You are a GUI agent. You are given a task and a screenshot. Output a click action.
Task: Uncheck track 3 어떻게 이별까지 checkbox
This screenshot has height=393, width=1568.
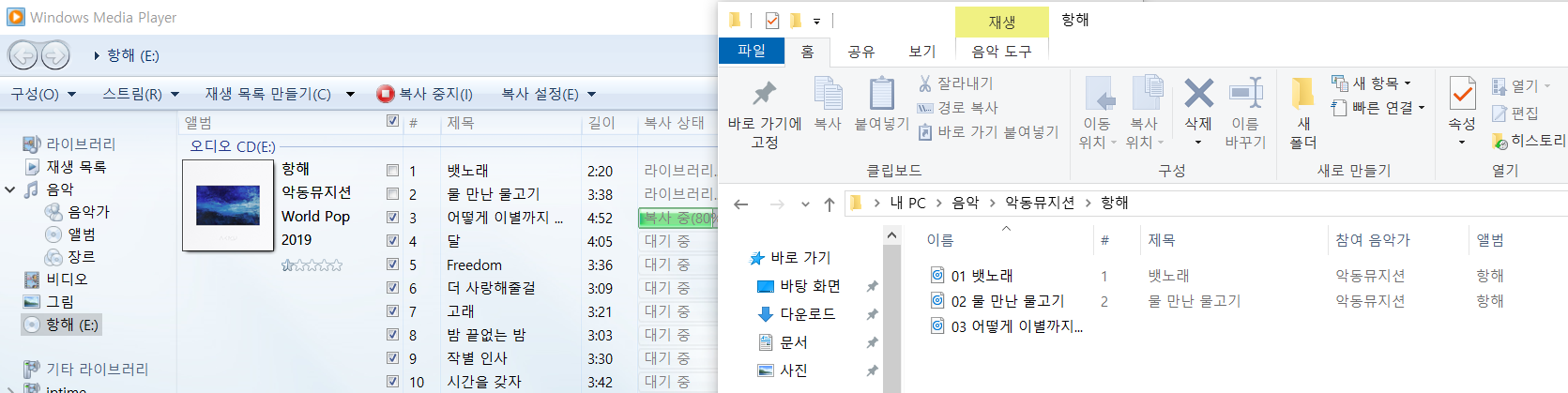393,218
